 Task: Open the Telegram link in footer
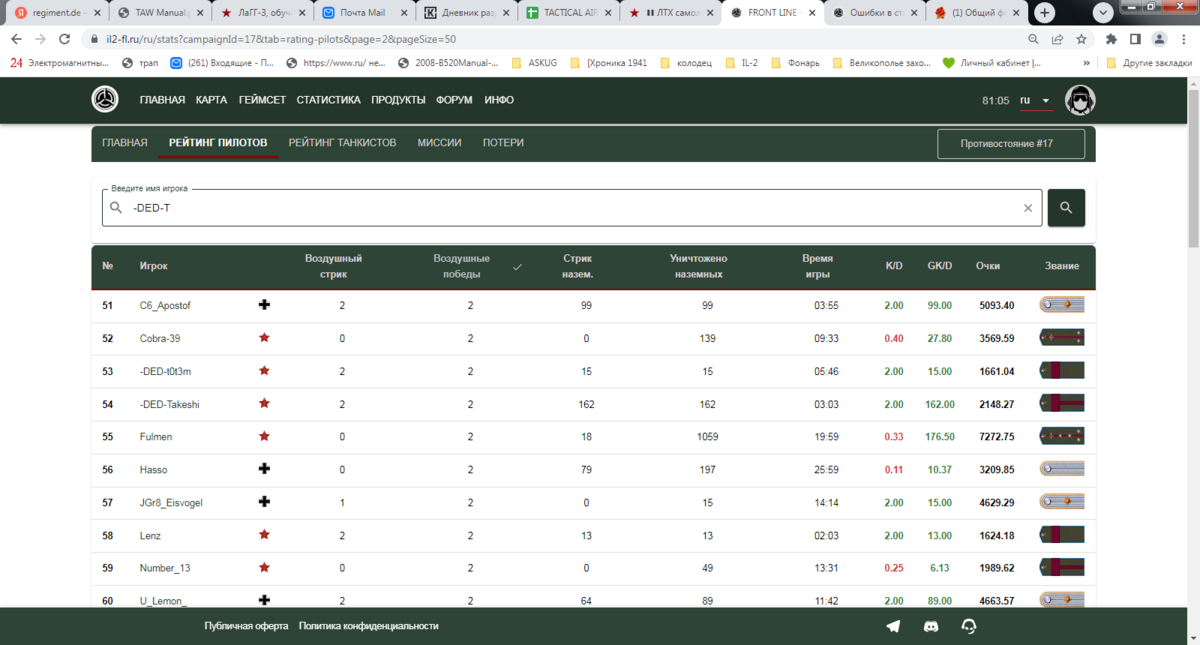(x=893, y=626)
